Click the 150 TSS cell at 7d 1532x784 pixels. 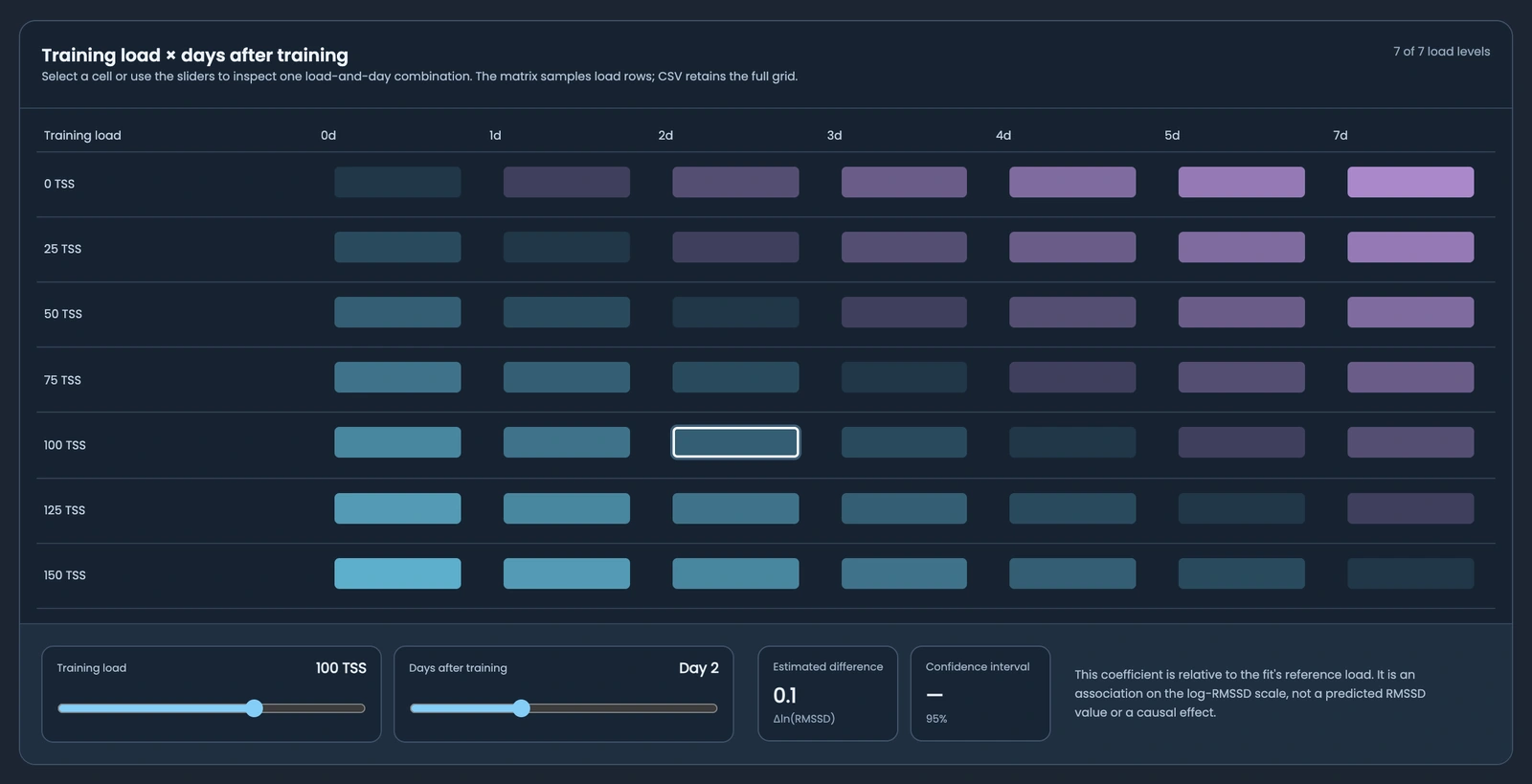[1410, 573]
